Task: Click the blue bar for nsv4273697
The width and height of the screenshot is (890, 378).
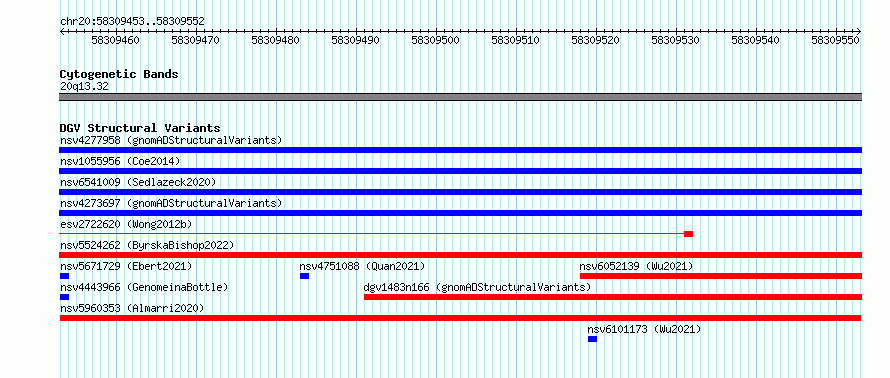Action: [460, 213]
